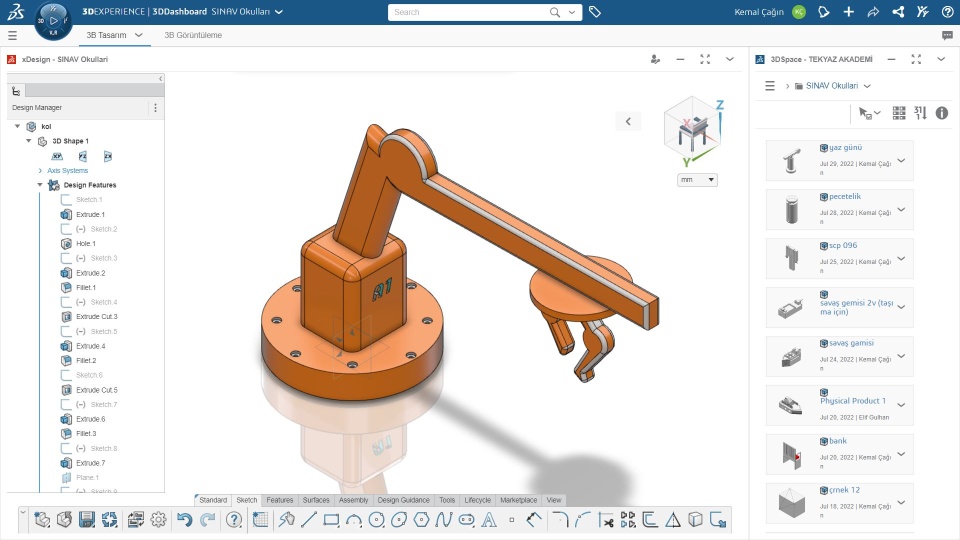960x540 pixels.
Task: Click the tag icon beside search
Action: (594, 12)
